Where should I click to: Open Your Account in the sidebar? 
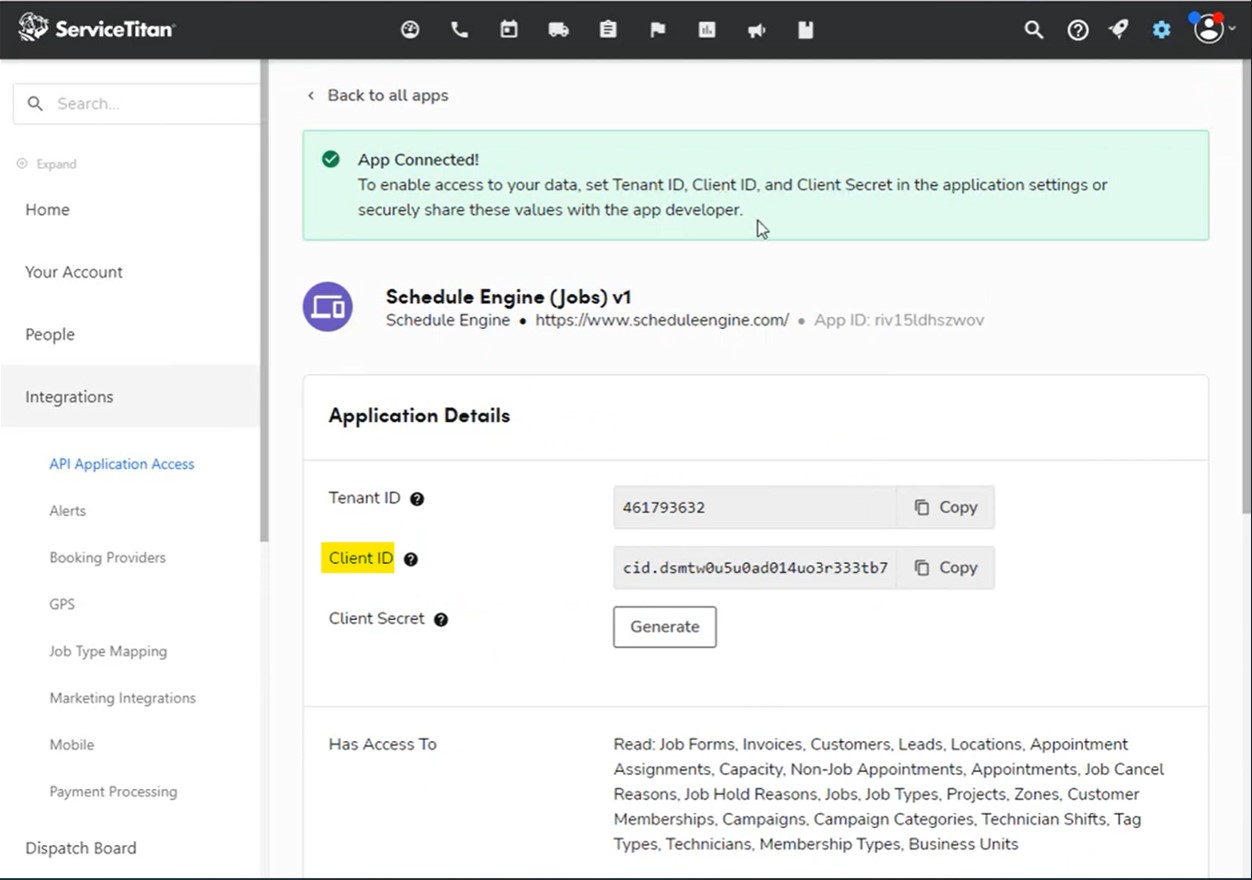(74, 272)
